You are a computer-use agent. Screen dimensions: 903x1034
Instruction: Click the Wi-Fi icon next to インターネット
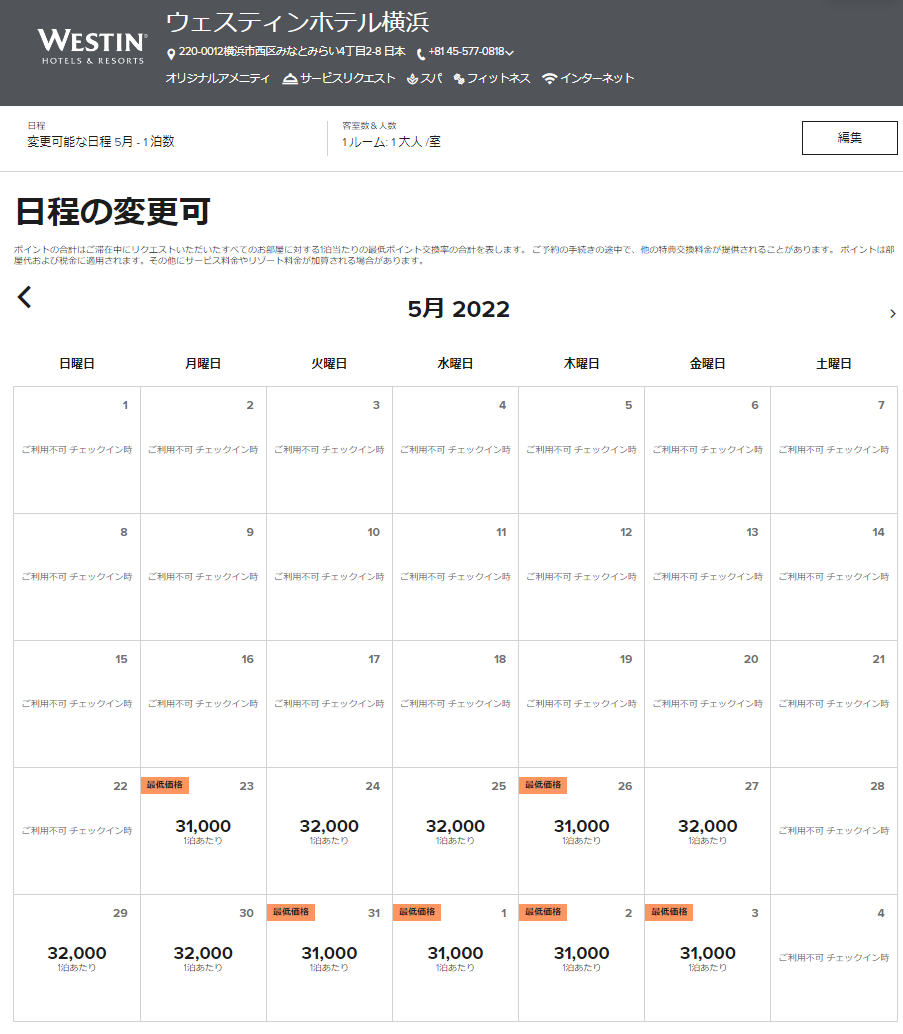coord(549,79)
